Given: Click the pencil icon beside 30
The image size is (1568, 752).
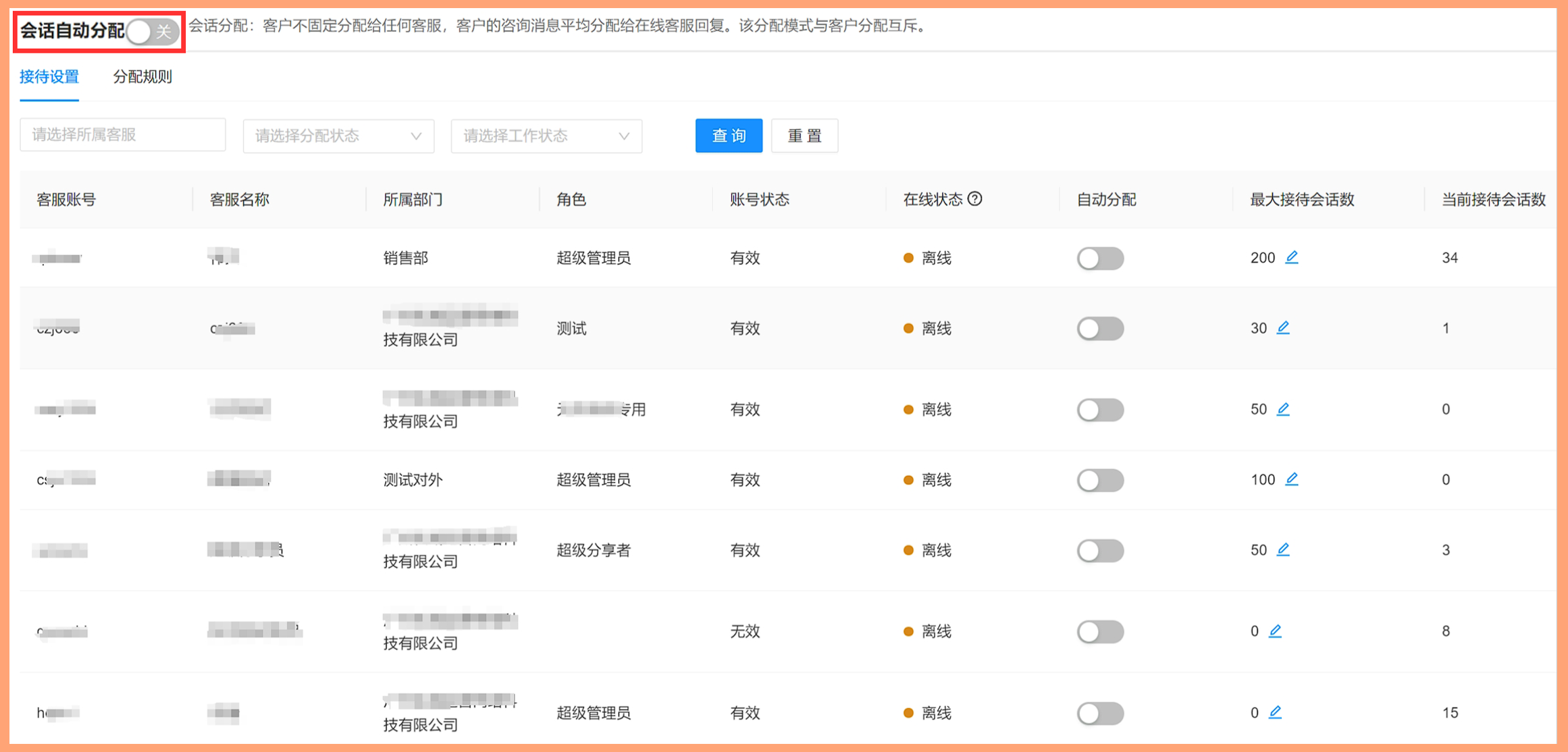Looking at the screenshot, I should 1283,328.
